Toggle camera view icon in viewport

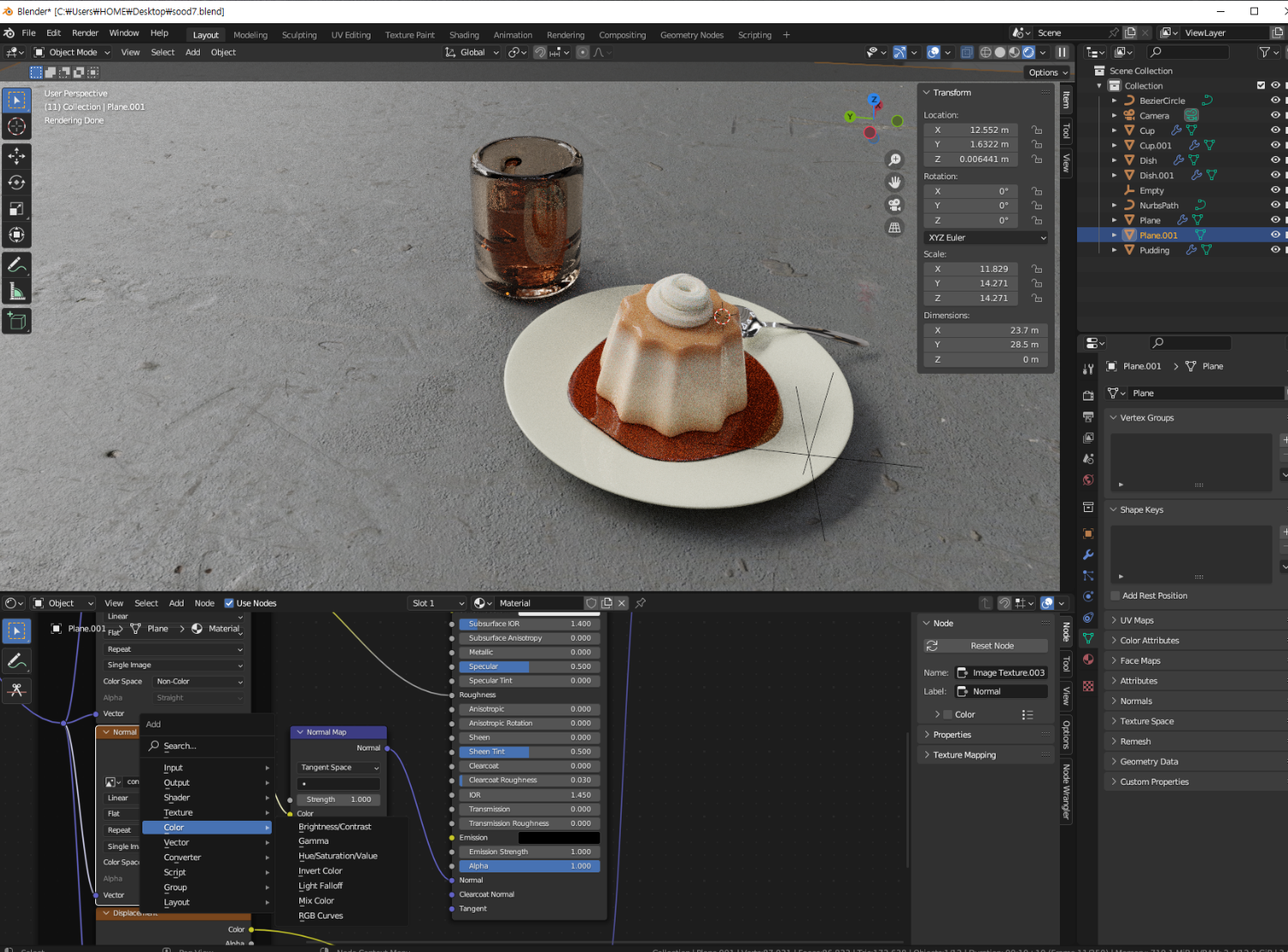point(894,205)
